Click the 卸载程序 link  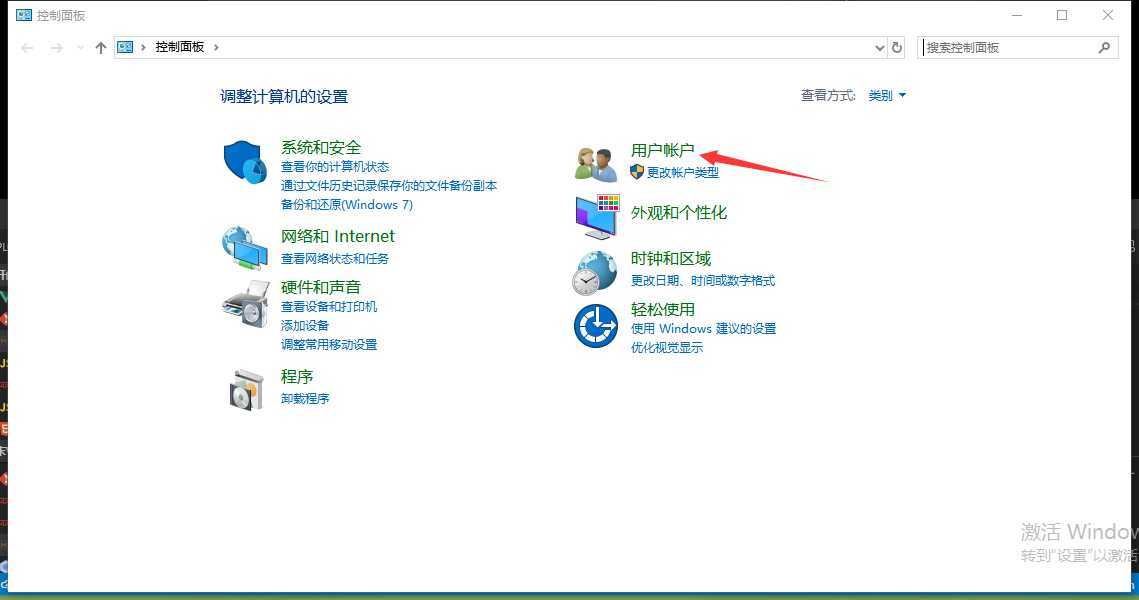[x=305, y=399]
